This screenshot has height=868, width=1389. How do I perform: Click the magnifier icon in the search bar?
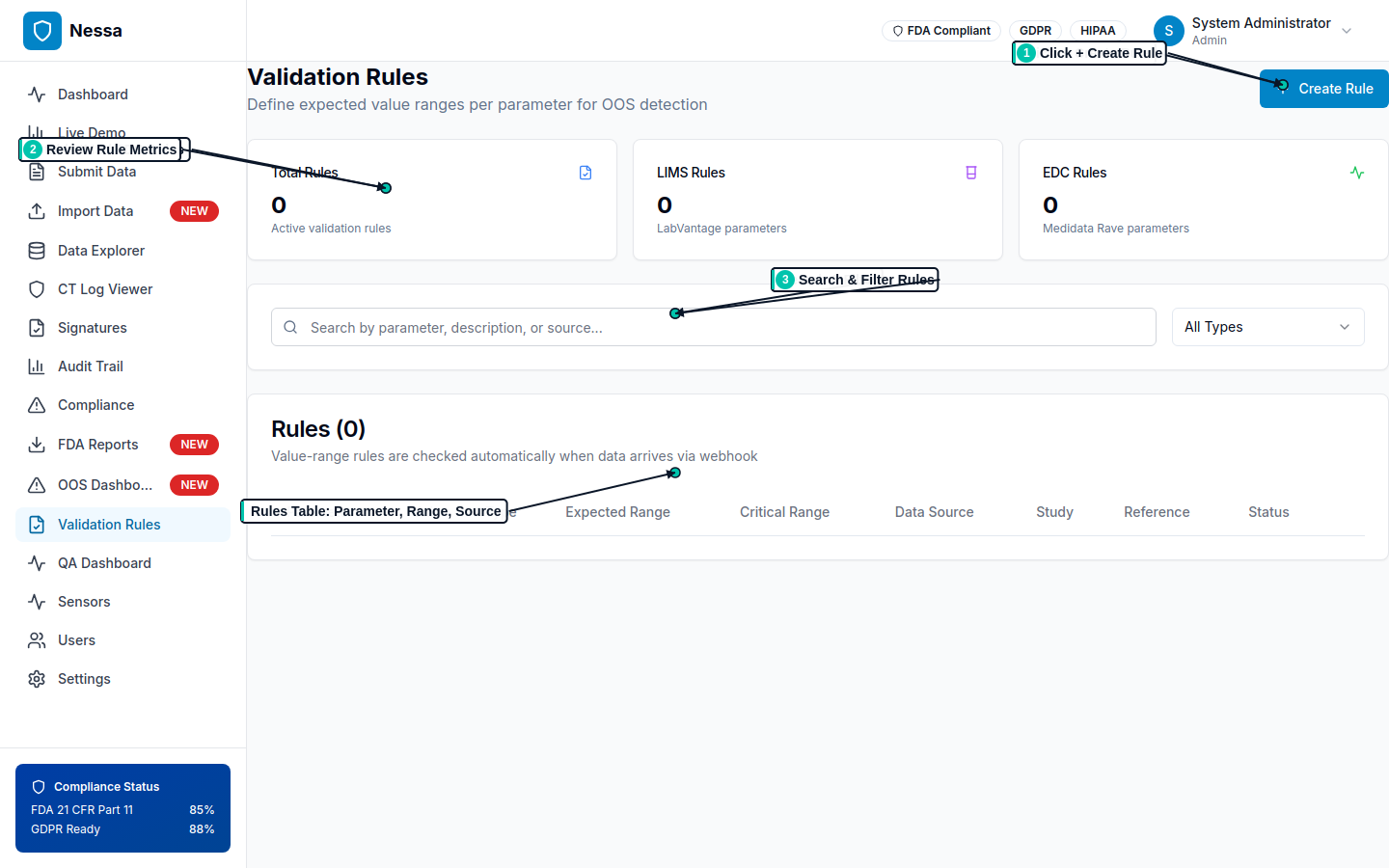tap(290, 327)
